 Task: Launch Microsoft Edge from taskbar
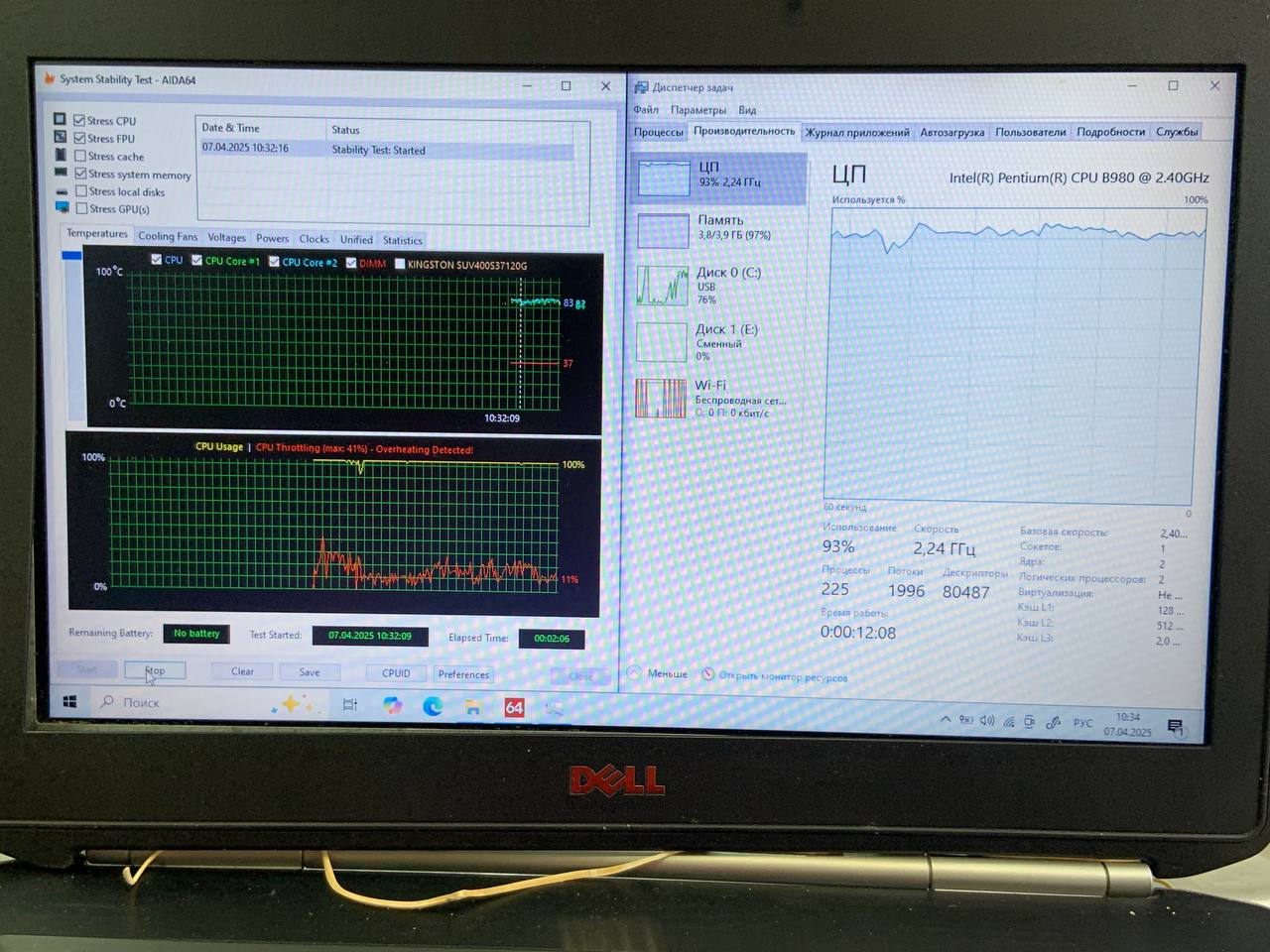click(433, 706)
